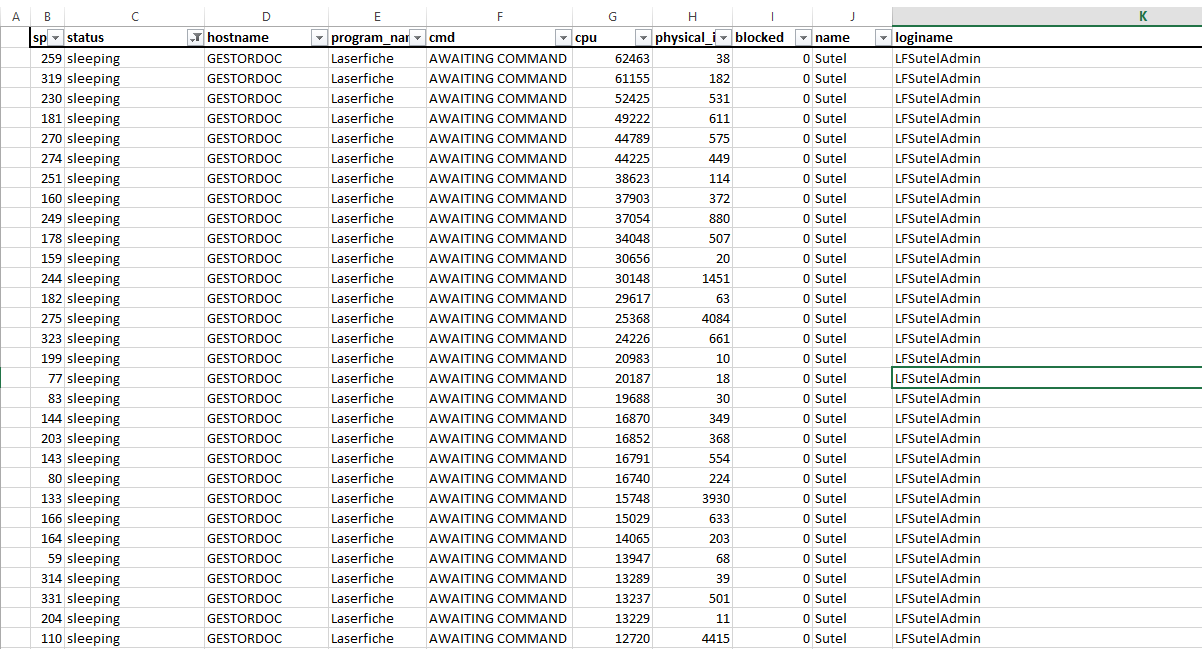
Task: Select column K header
Action: tap(1047, 17)
